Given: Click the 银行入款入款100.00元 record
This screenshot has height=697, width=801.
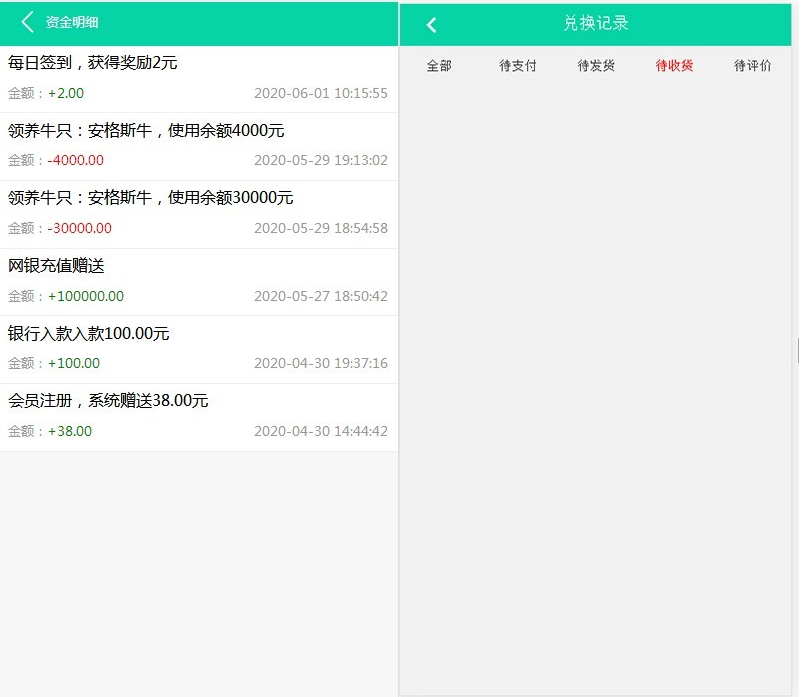Looking at the screenshot, I should 89,334.
